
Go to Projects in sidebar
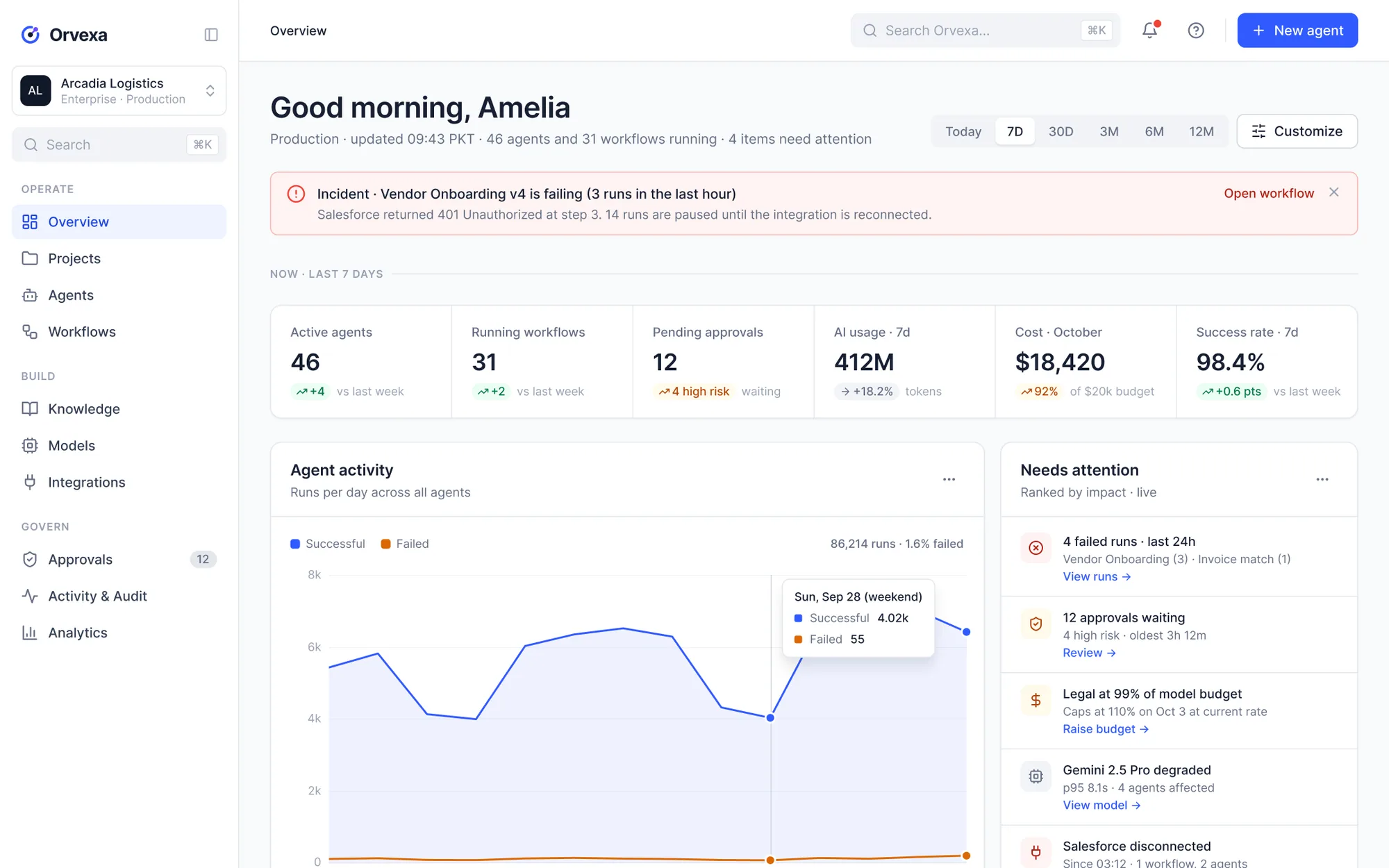tap(119, 258)
